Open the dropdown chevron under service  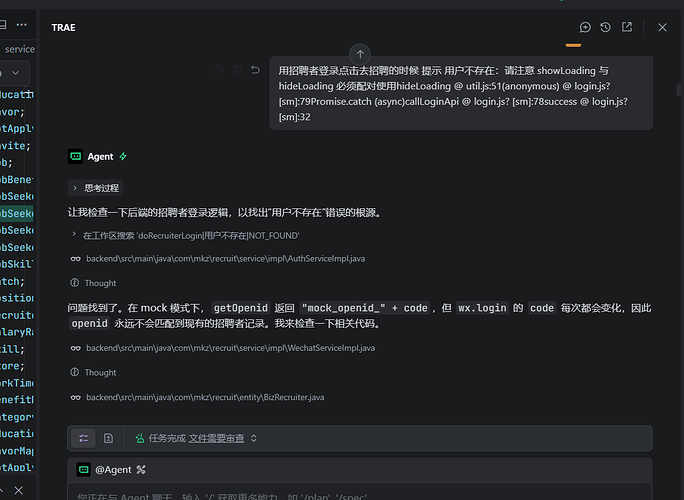[x=16, y=73]
